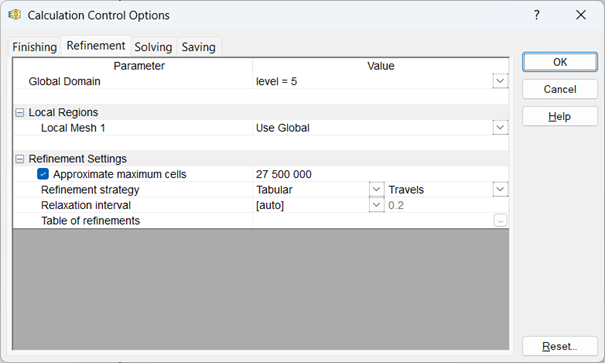Select the level = 5 value cell
Image resolution: width=605 pixels, height=363 pixels.
click(372, 81)
